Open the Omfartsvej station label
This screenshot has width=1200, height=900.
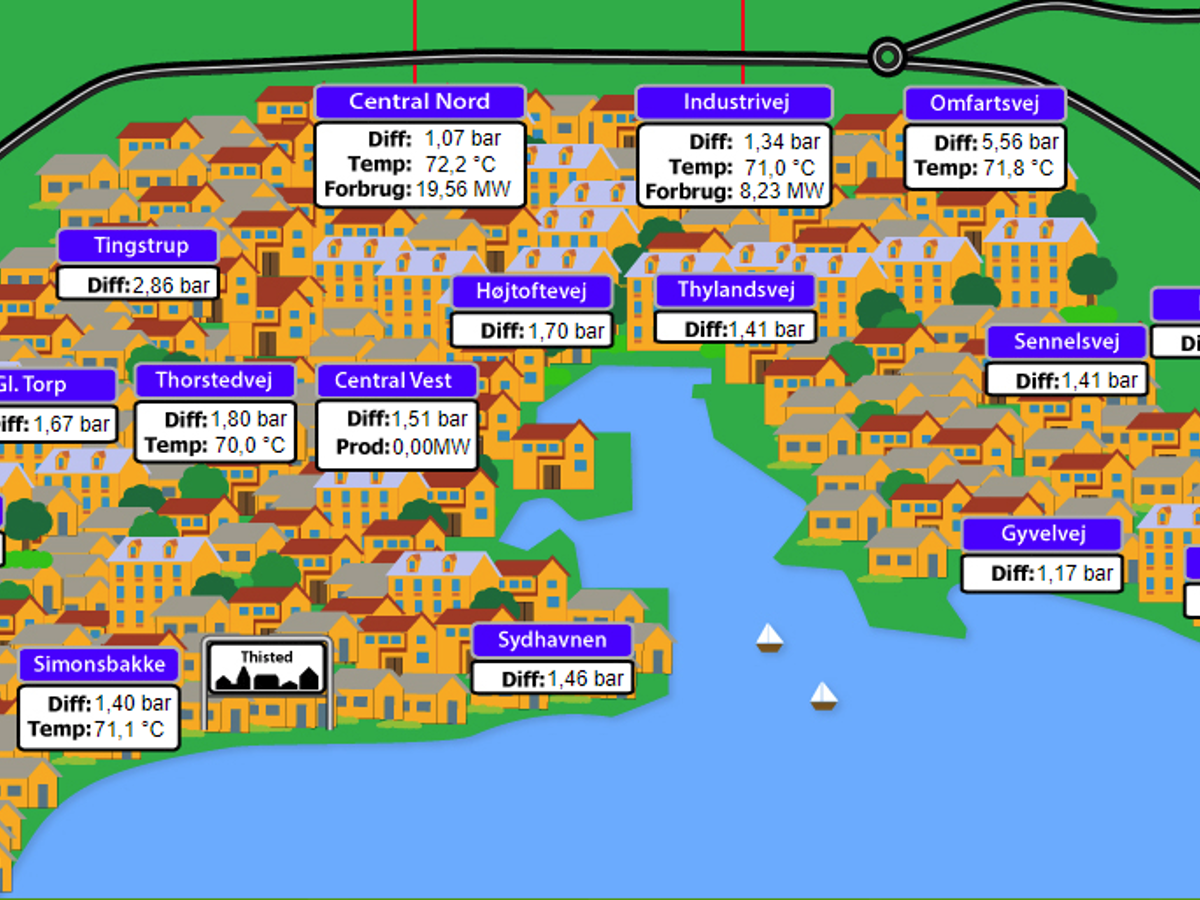[x=984, y=104]
